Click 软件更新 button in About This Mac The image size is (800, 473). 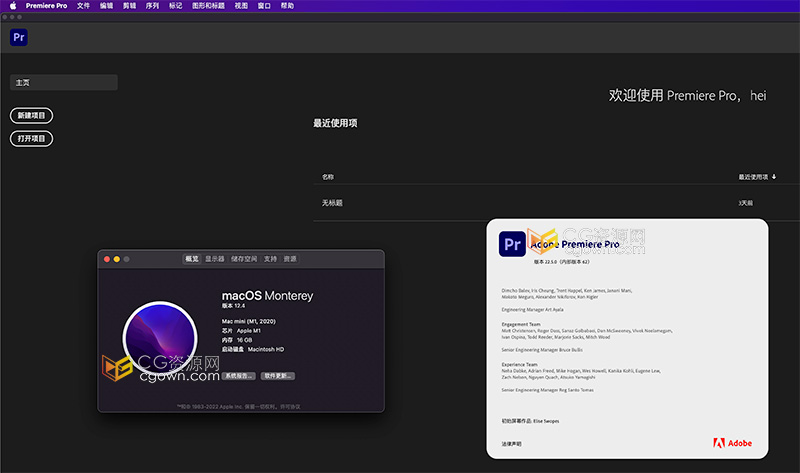pos(278,376)
